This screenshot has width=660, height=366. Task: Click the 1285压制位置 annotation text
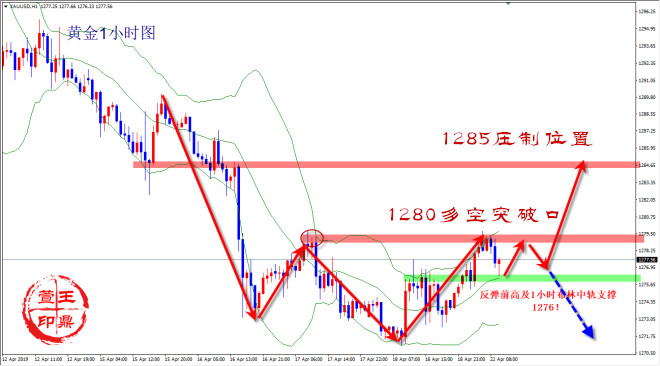[x=517, y=138]
